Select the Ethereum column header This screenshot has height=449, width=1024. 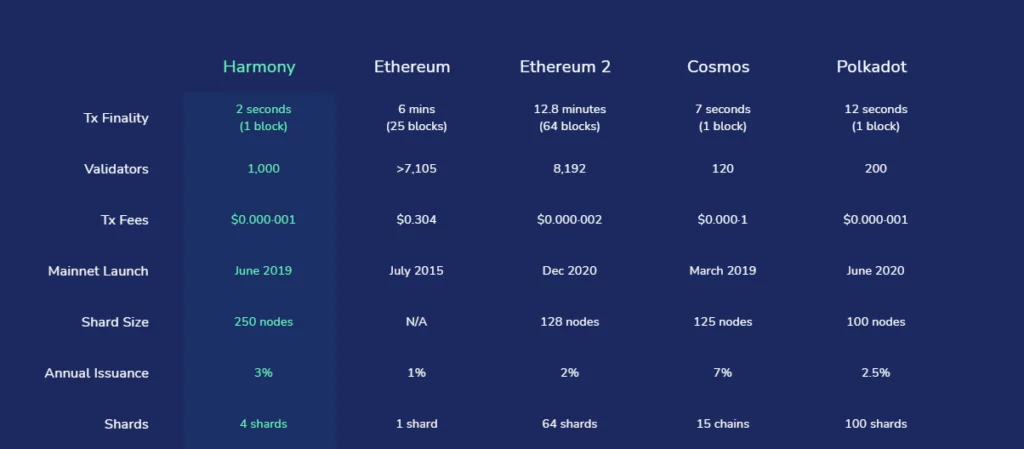(412, 67)
